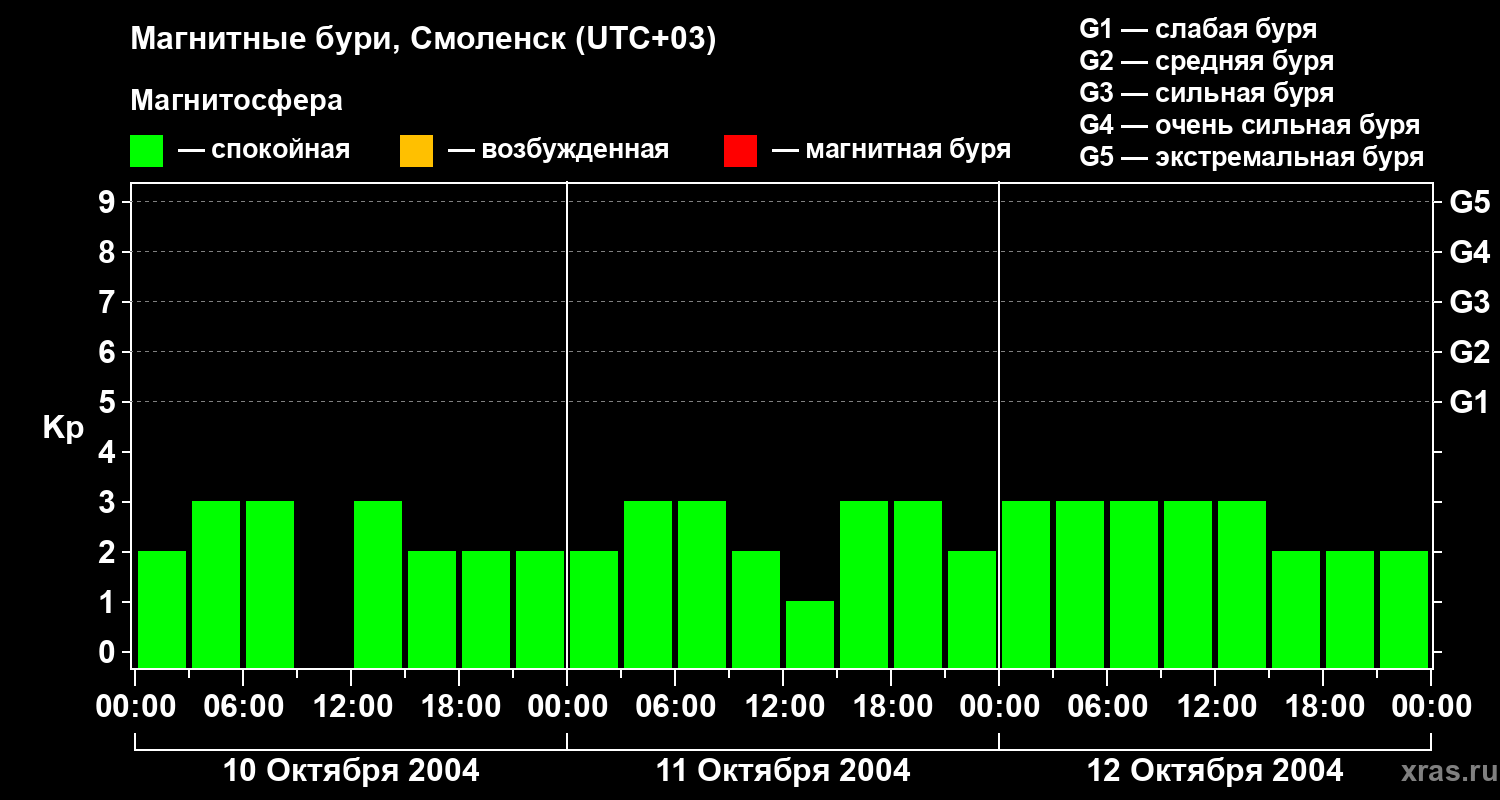The image size is (1500, 800).
Task: Click the 11 October 06:00–09:00 bar
Action: coord(702,584)
